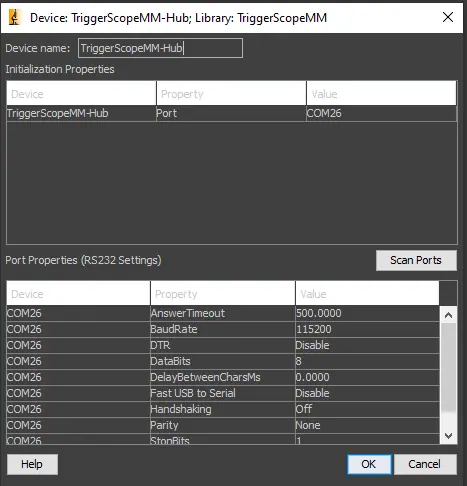The height and width of the screenshot is (486, 467).
Task: Select the COM26 device cell in Parity row
Action: (x=78, y=425)
